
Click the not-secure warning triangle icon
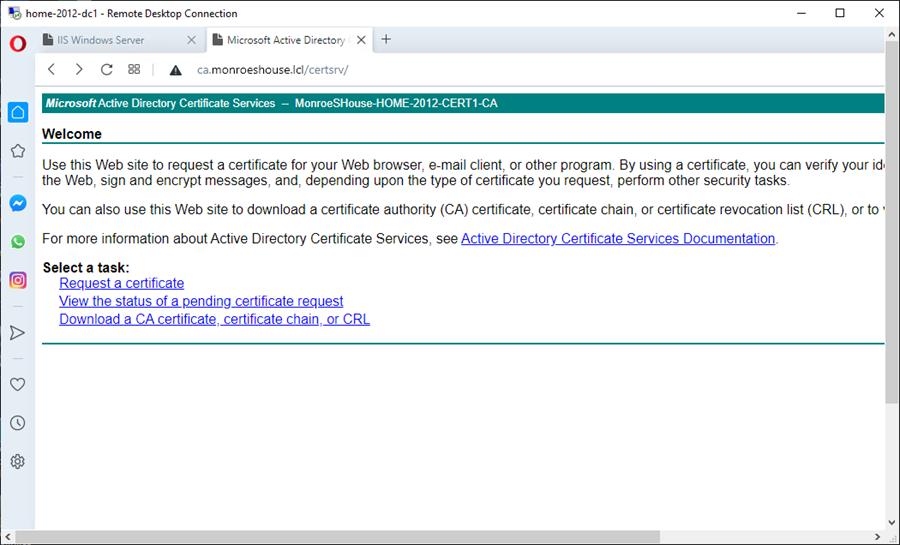[175, 70]
